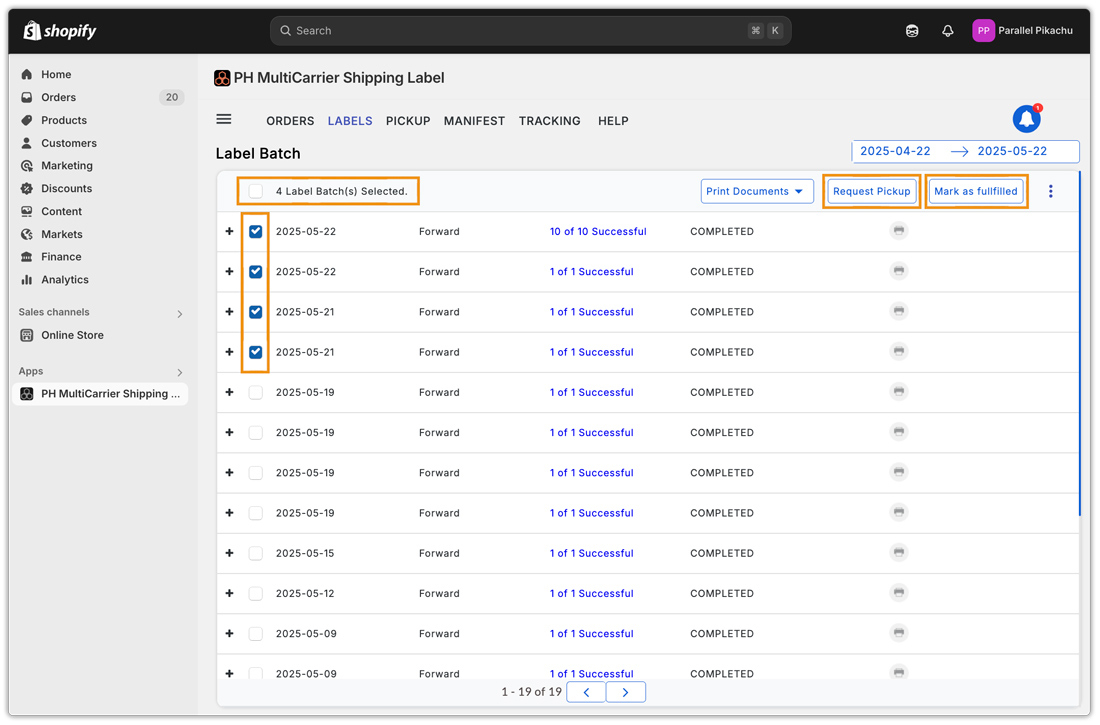The height and width of the screenshot is (725, 1100).
Task: Click the '4 Label Batch(s) Selected.' text
Action: click(342, 192)
